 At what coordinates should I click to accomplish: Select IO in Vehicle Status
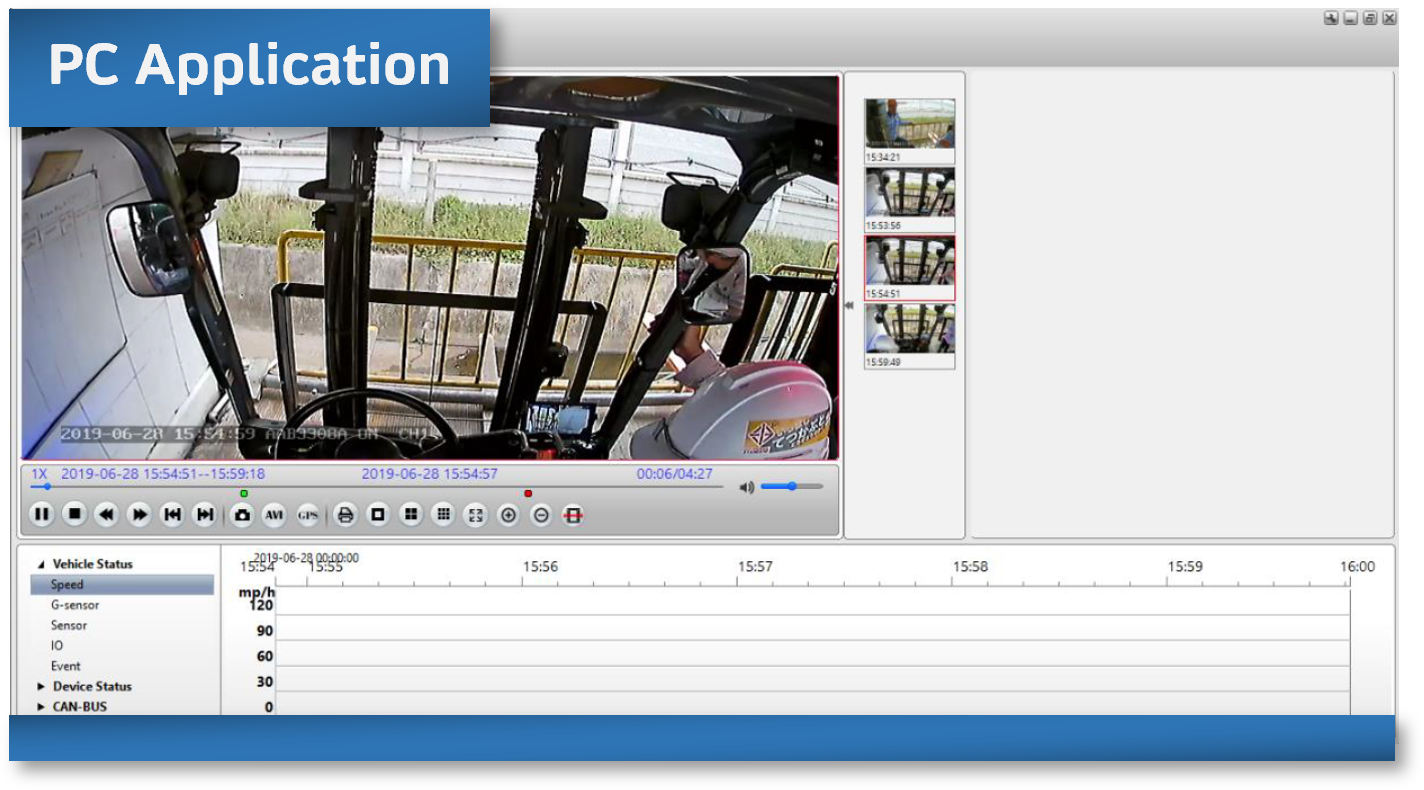click(57, 645)
